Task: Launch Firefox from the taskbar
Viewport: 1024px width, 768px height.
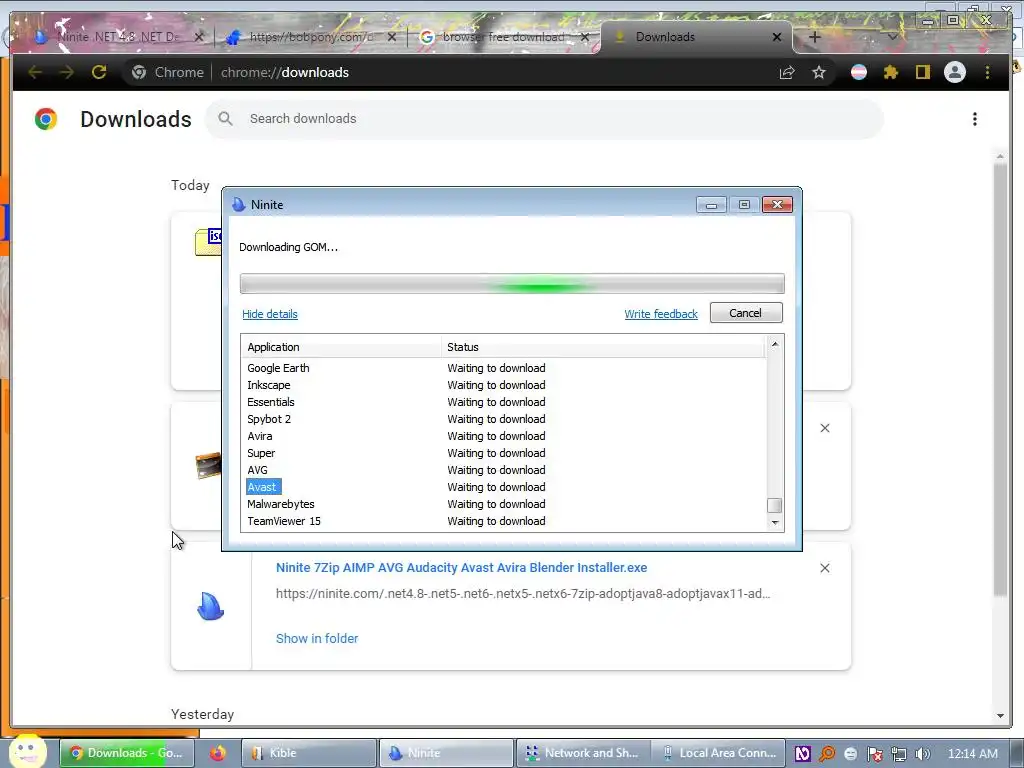Action: click(x=217, y=753)
